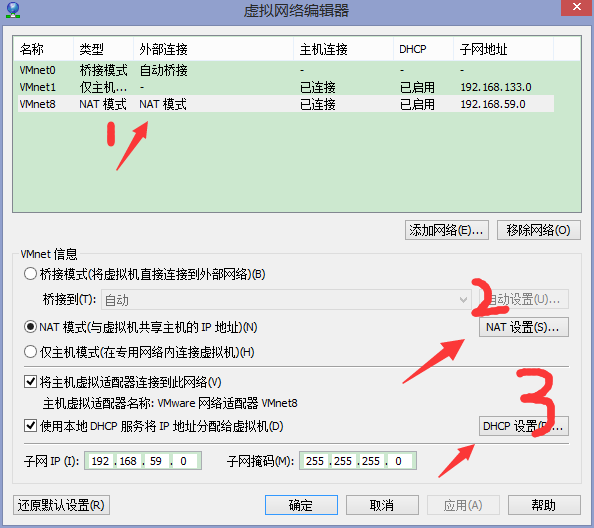594x528 pixels.
Task: Click last octet 0 of 子网掩码
Action: [398, 461]
